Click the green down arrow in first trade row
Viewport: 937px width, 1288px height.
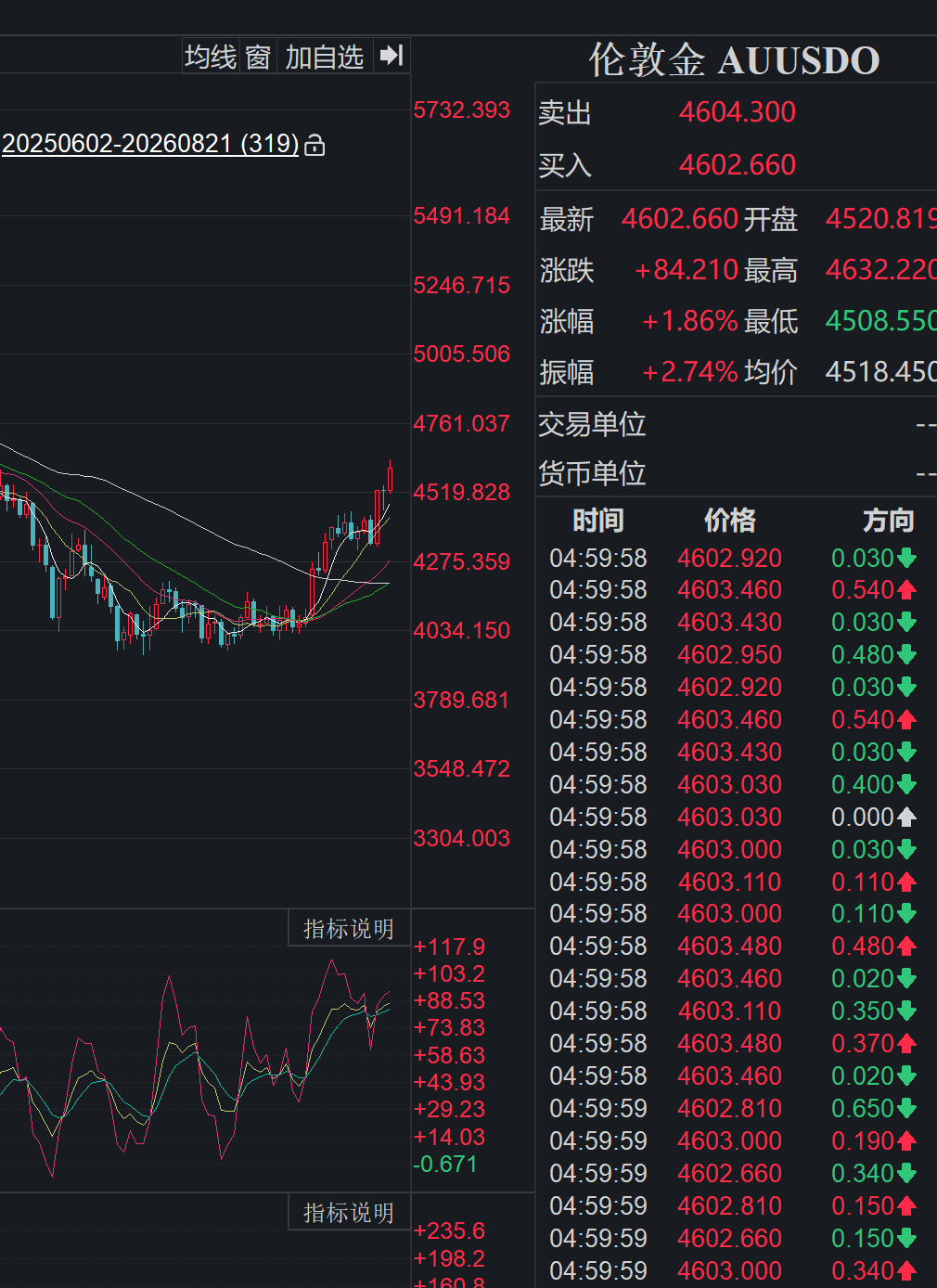[x=906, y=558]
